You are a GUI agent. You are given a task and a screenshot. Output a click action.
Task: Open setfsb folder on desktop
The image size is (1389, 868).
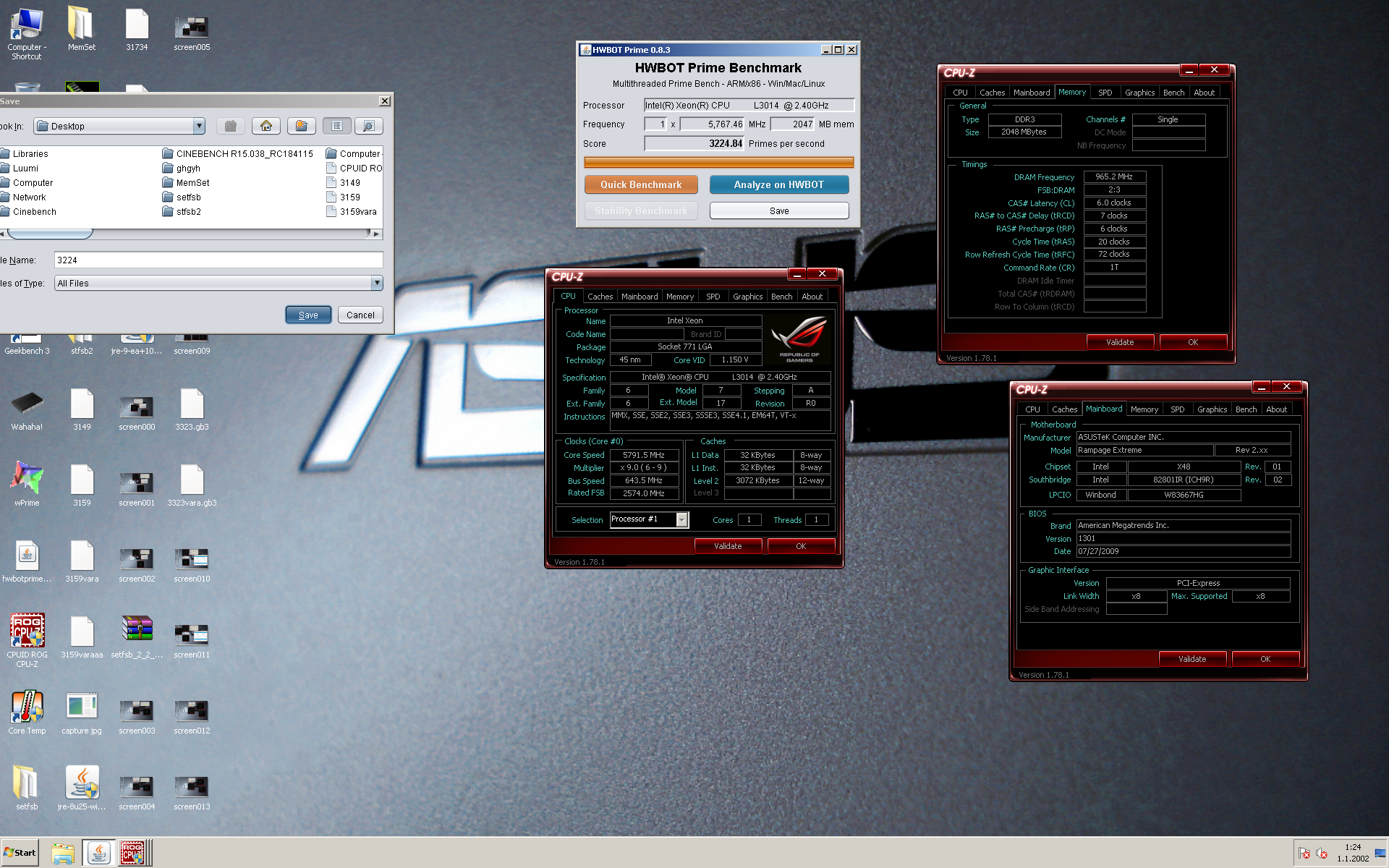coord(27,788)
